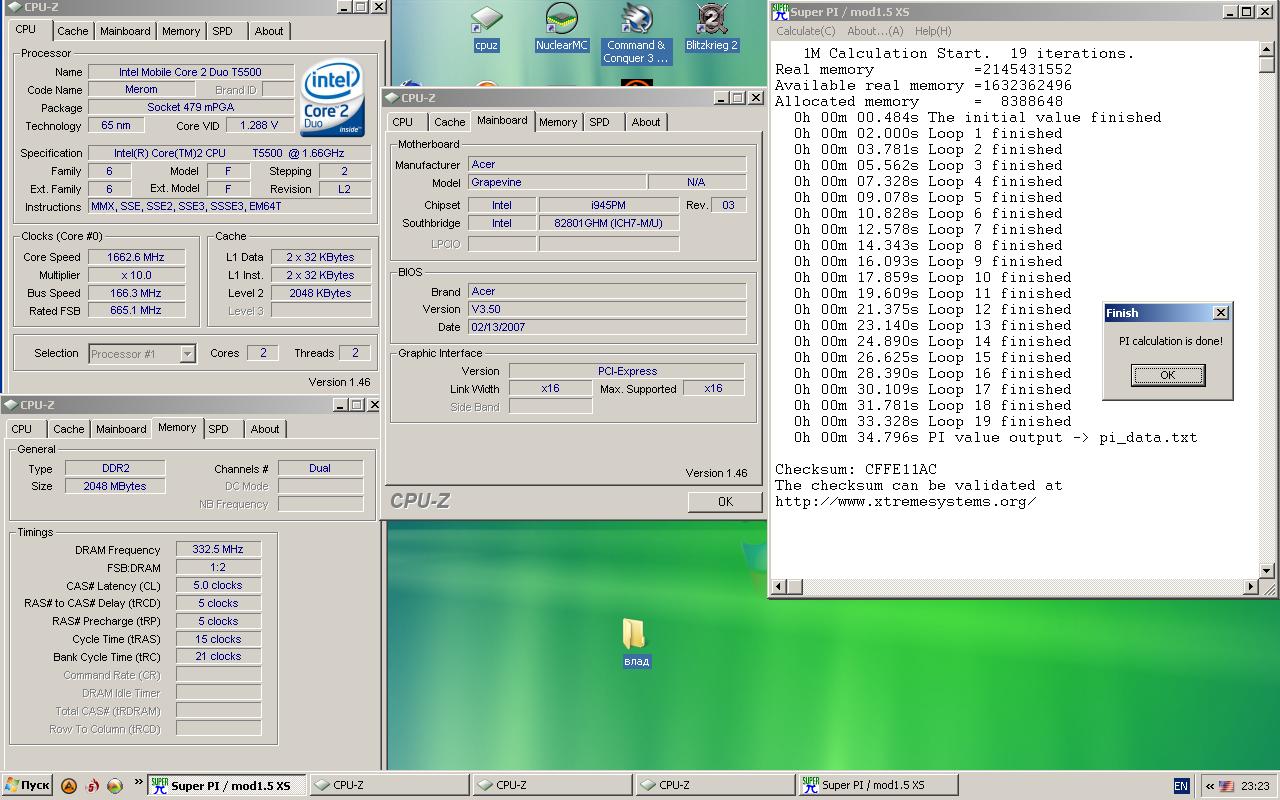The image size is (1280, 800).
Task: Click the Checksum: CFFE11AC line
Action: point(856,469)
